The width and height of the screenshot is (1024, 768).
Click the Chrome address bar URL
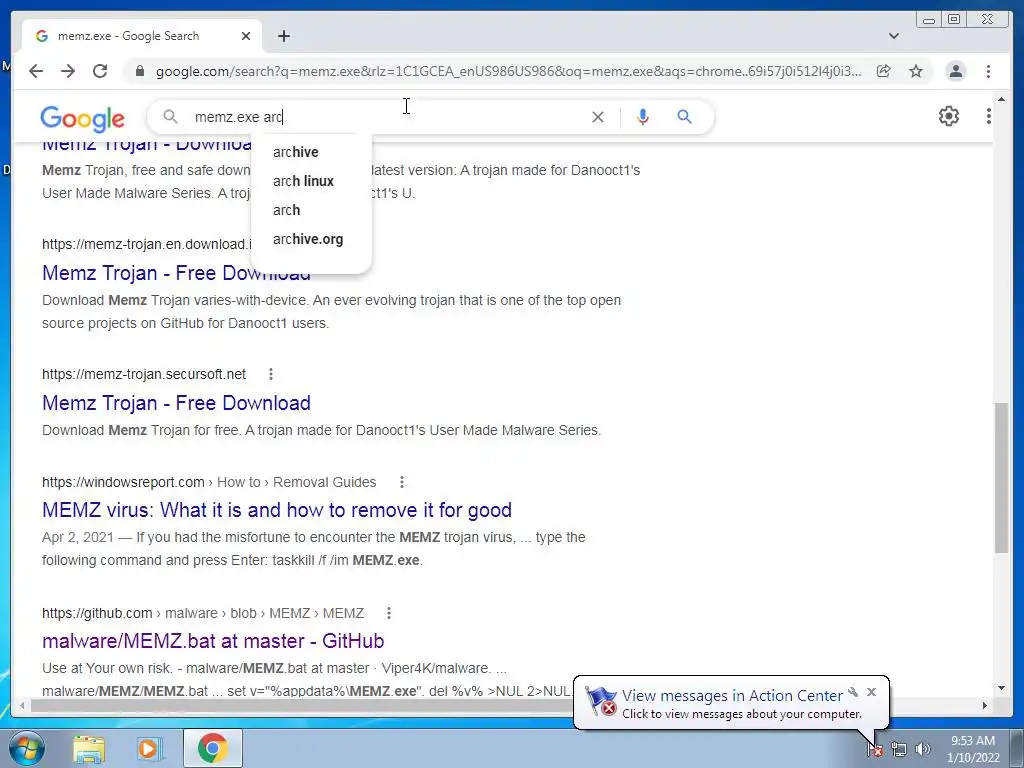508,71
